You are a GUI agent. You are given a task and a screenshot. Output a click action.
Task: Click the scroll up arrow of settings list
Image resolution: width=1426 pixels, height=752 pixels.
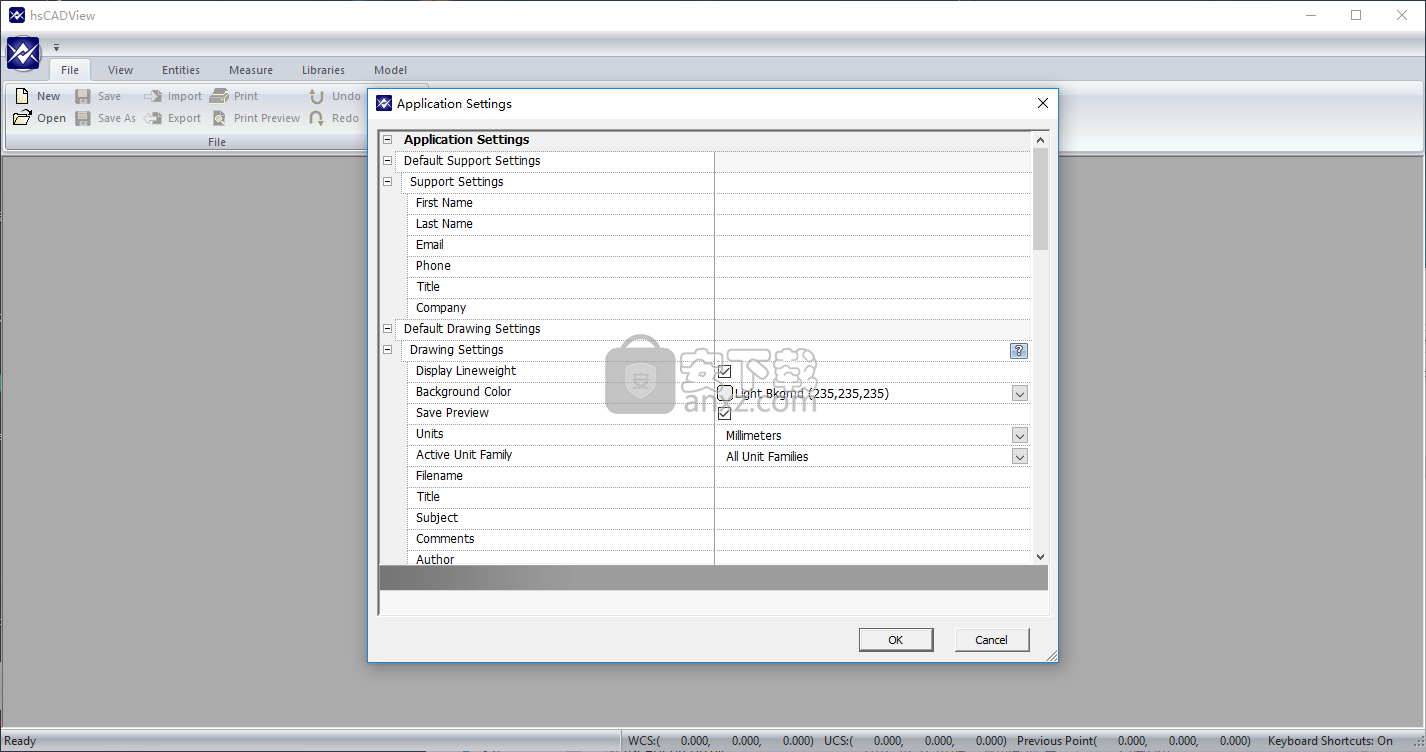pyautogui.click(x=1040, y=140)
